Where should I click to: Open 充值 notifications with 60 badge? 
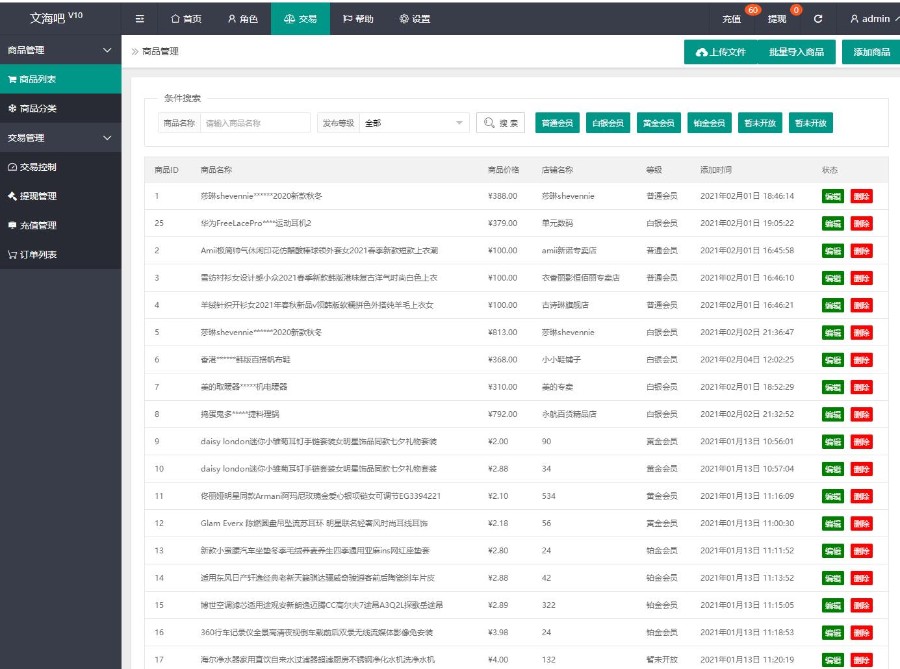click(x=732, y=19)
